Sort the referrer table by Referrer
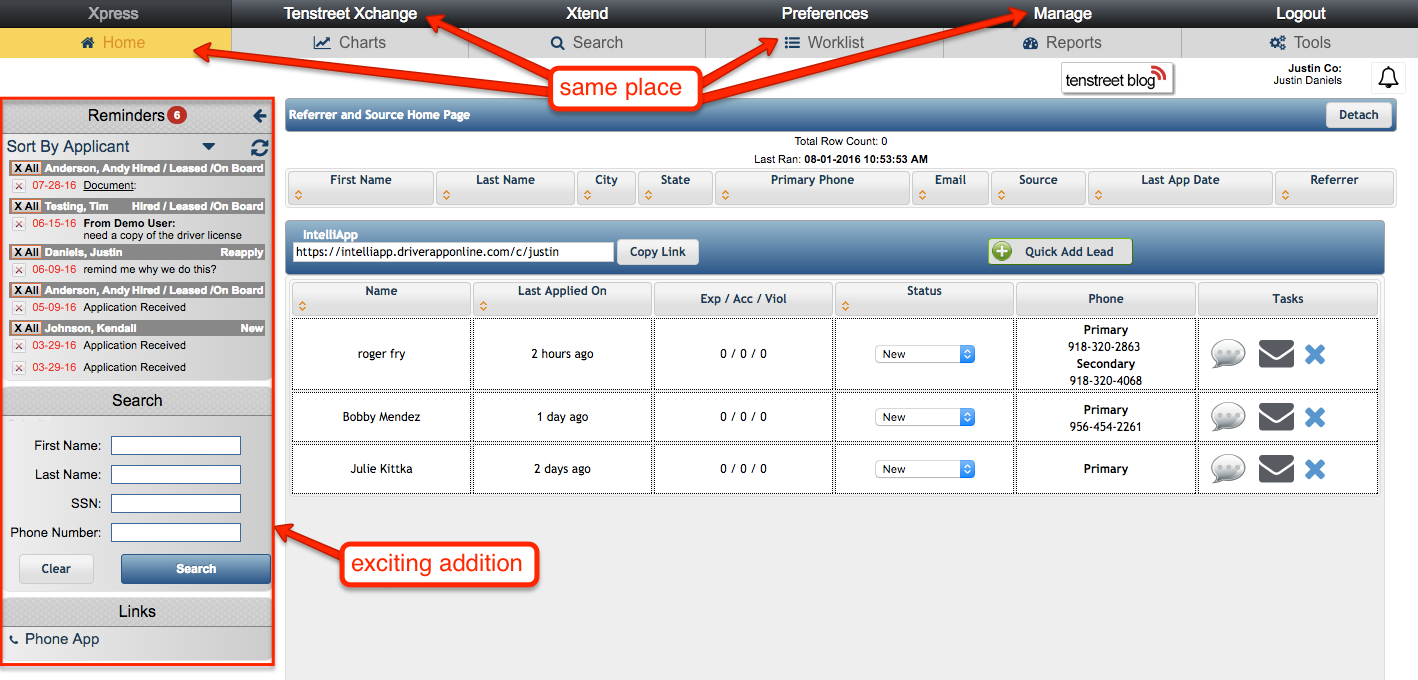Screen dimensions: 1418x680 (1284, 195)
